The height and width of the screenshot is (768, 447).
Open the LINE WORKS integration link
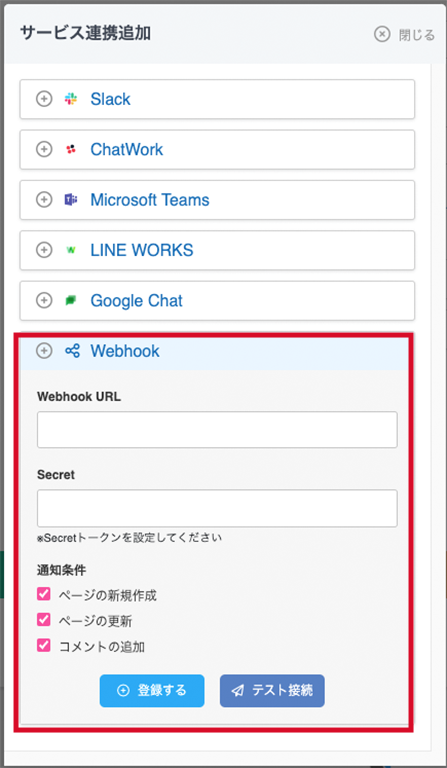142,250
